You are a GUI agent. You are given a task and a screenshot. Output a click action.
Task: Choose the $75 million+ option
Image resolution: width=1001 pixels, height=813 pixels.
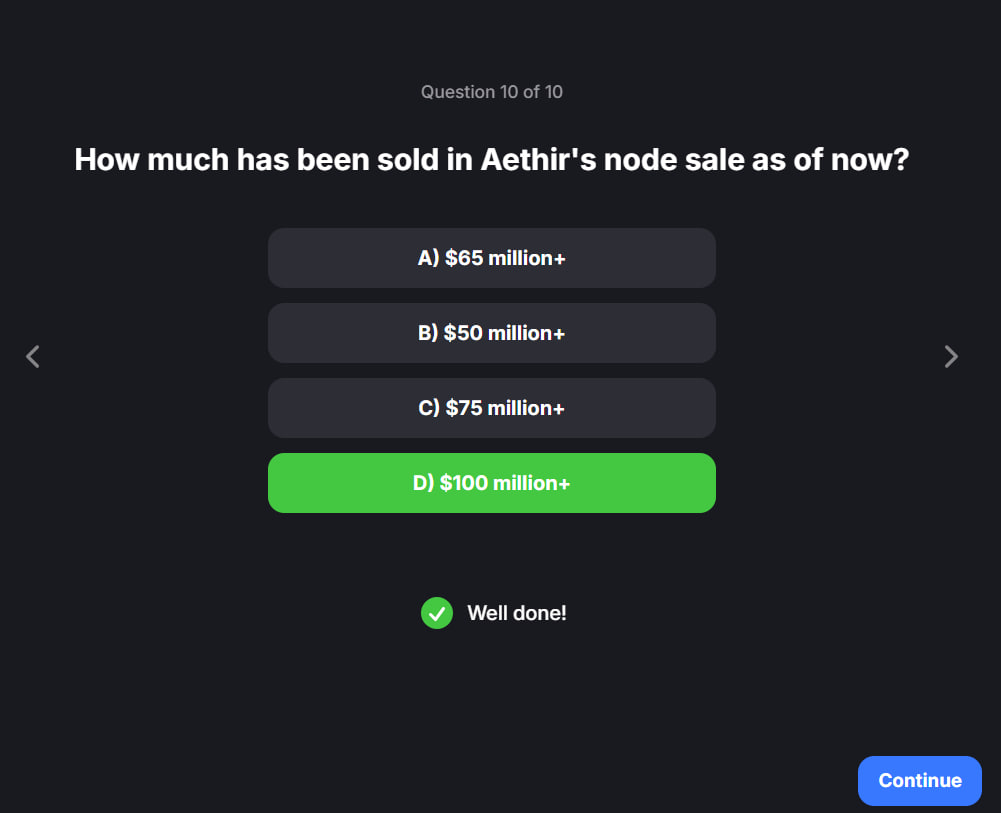491,408
